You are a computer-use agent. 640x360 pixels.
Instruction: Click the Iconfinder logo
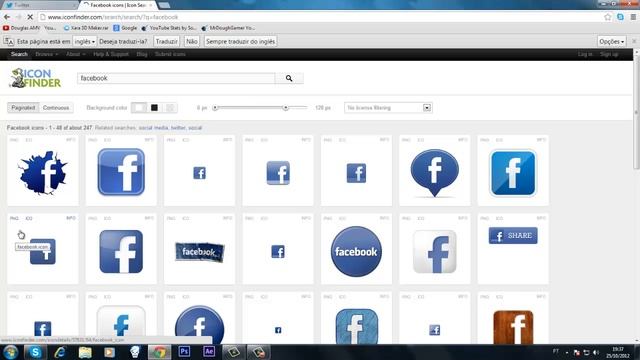(x=35, y=78)
